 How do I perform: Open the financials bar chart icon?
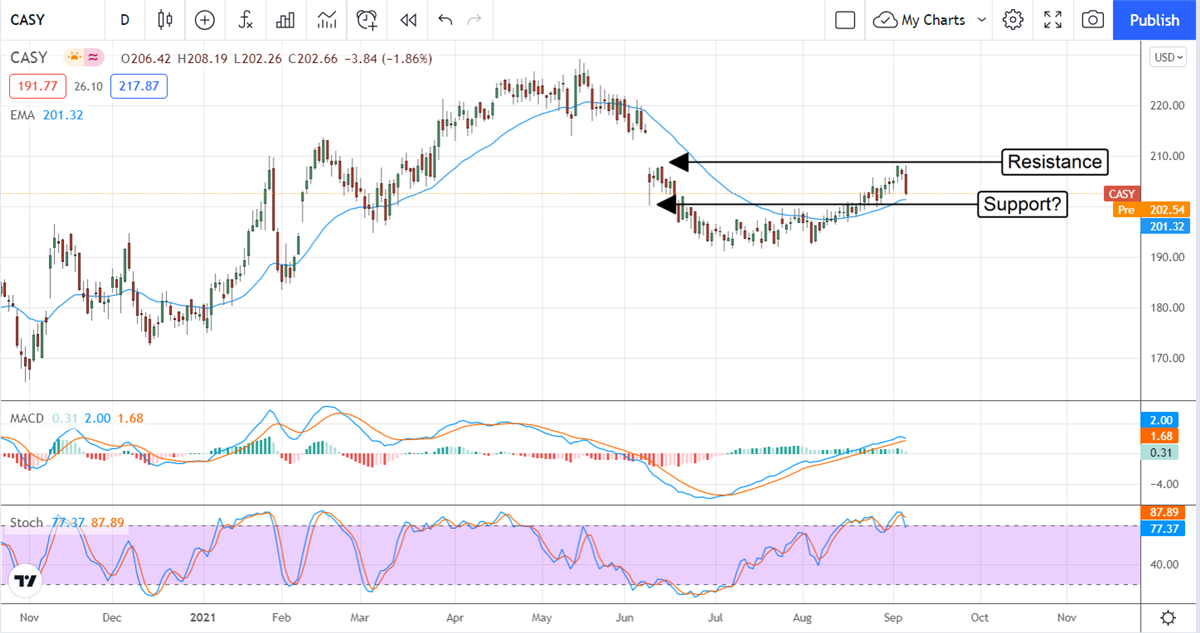coord(285,20)
